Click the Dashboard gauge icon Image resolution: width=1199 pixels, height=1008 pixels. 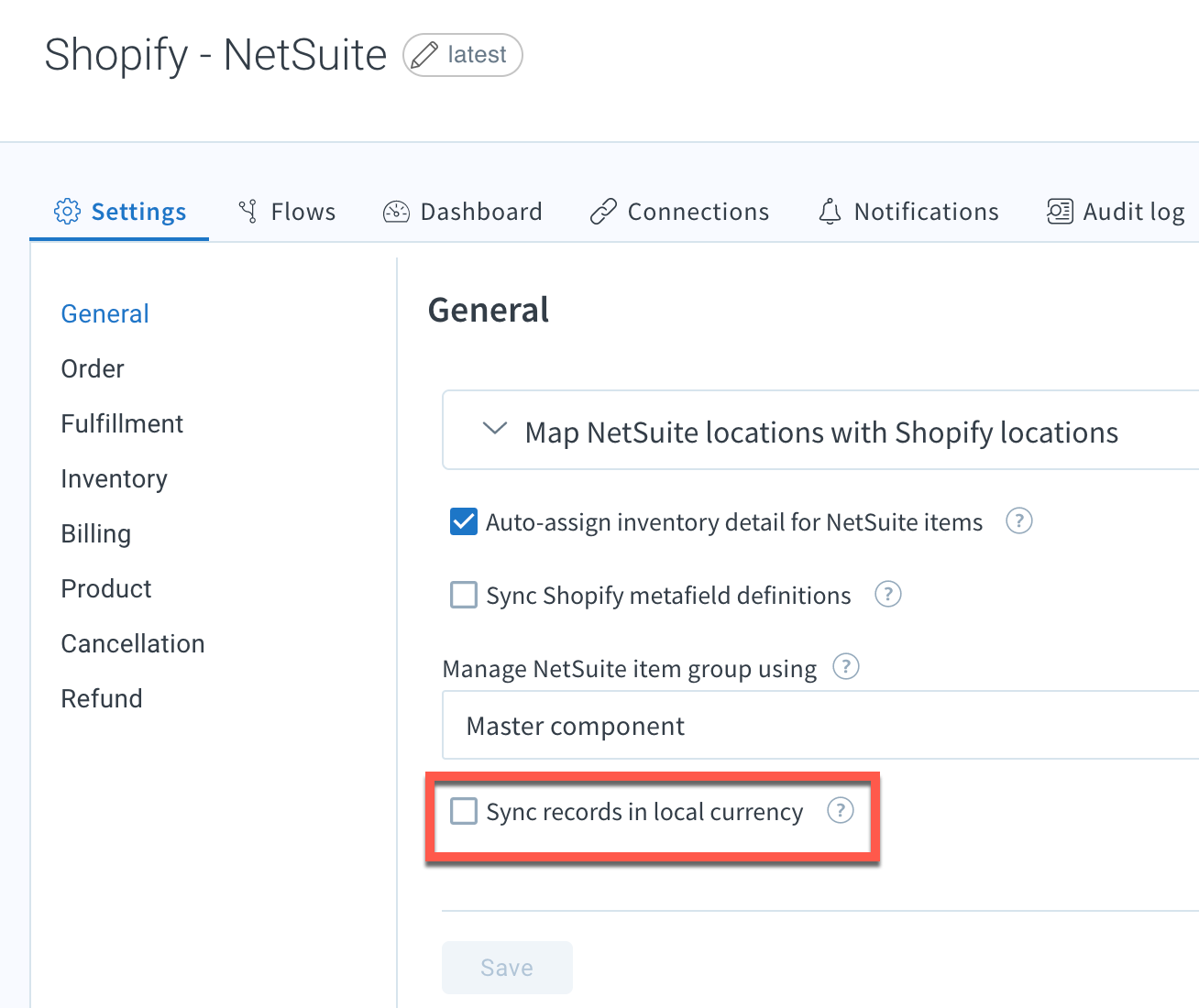(396, 212)
